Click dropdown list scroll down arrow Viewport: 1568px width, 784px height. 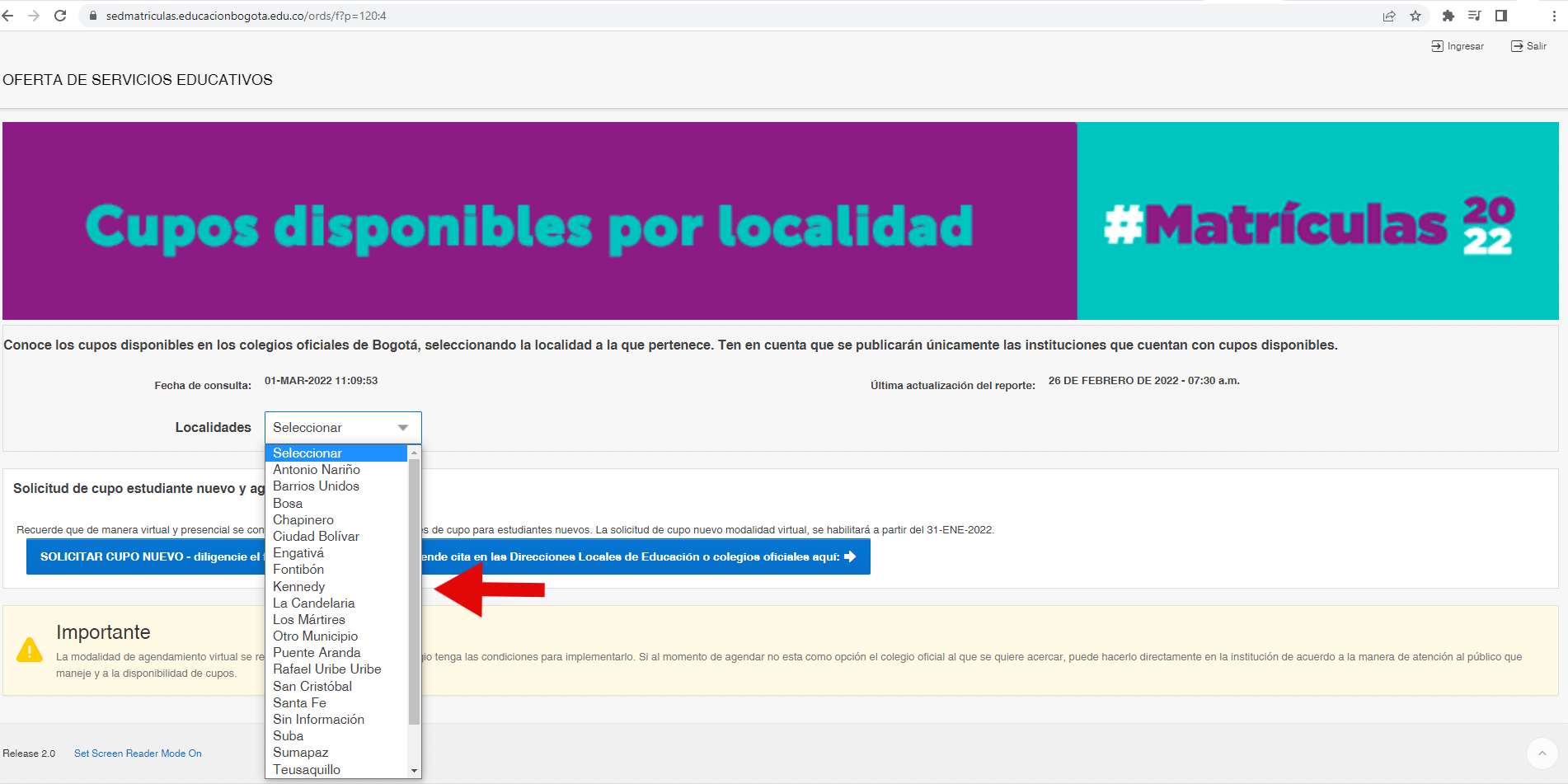pyautogui.click(x=414, y=771)
